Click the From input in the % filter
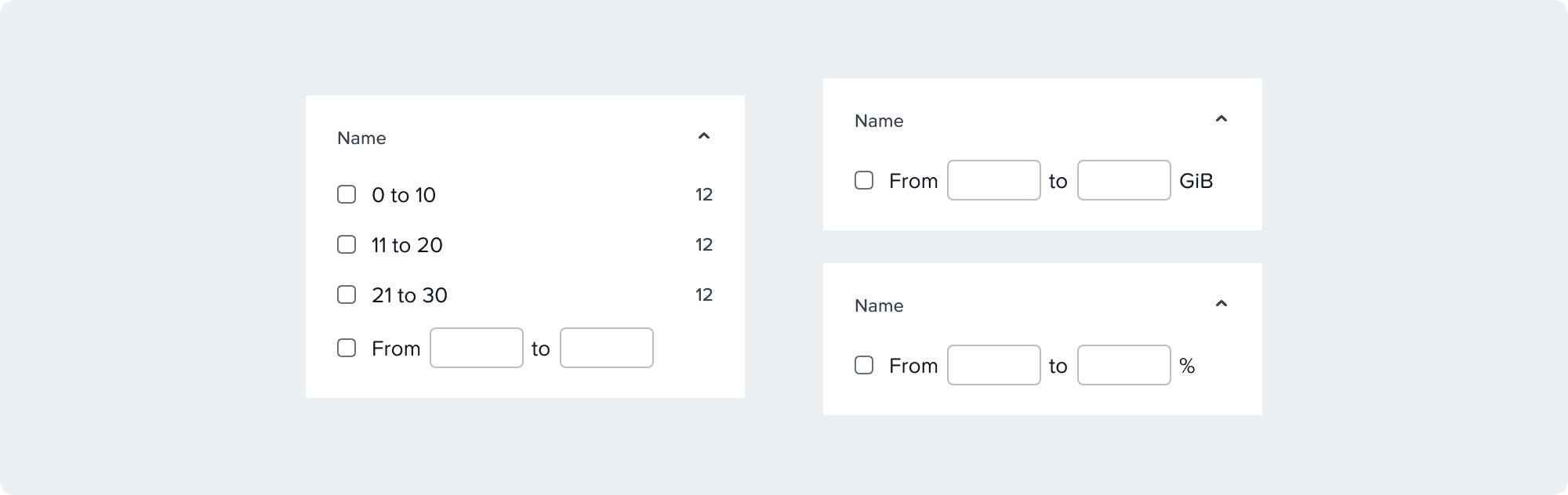 click(x=993, y=365)
